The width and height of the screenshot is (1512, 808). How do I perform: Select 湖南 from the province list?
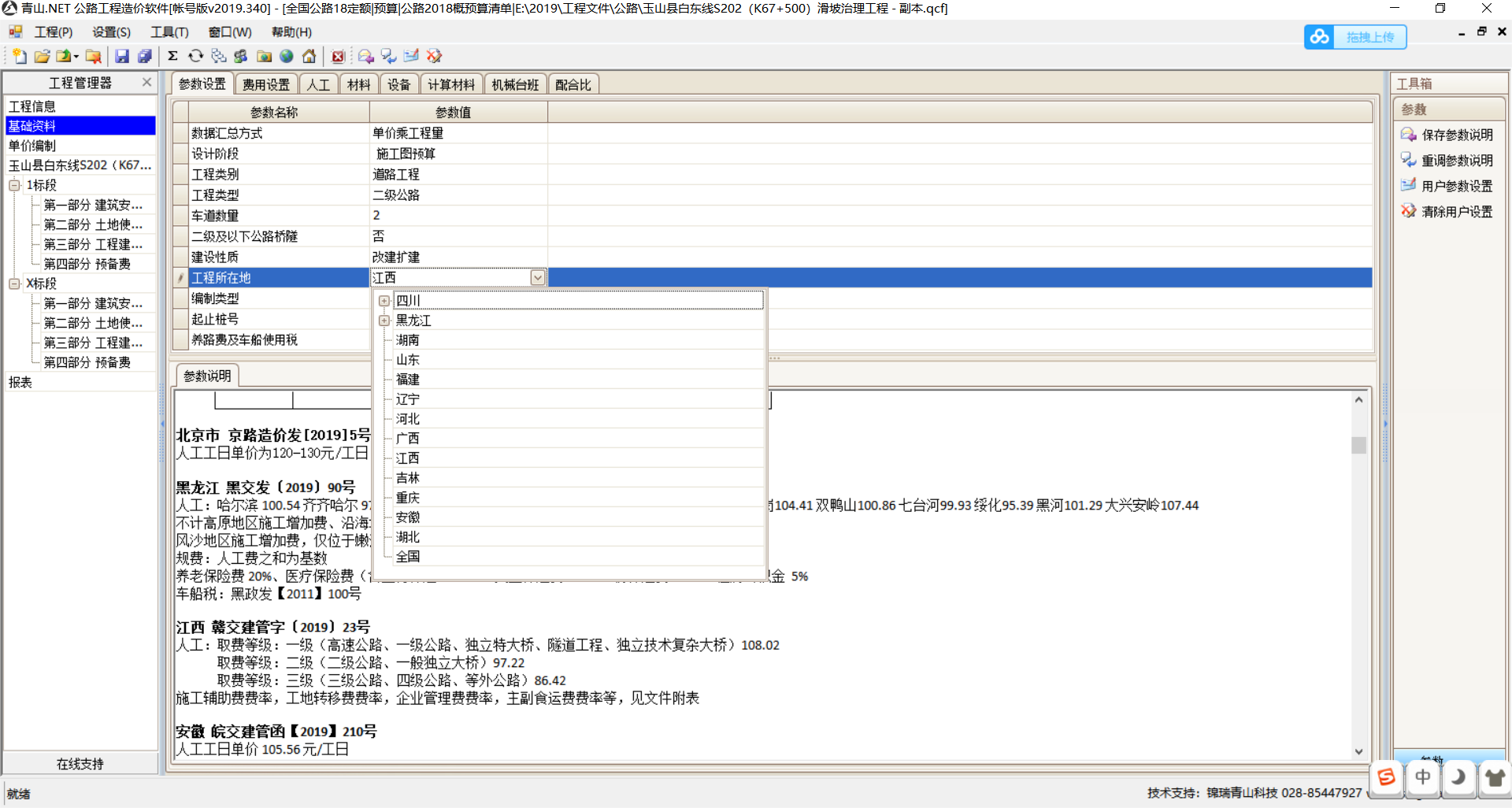pos(408,340)
